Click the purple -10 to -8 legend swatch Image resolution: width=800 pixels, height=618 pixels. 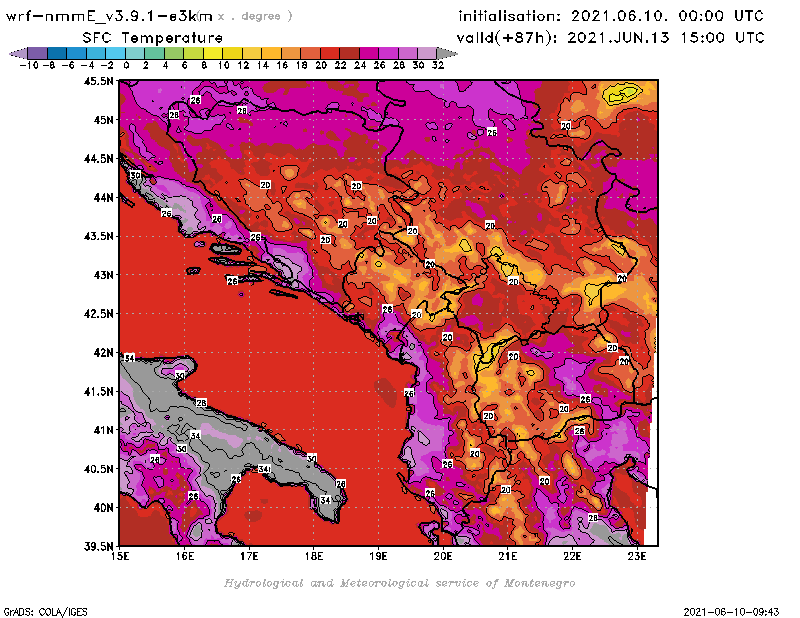click(x=38, y=53)
